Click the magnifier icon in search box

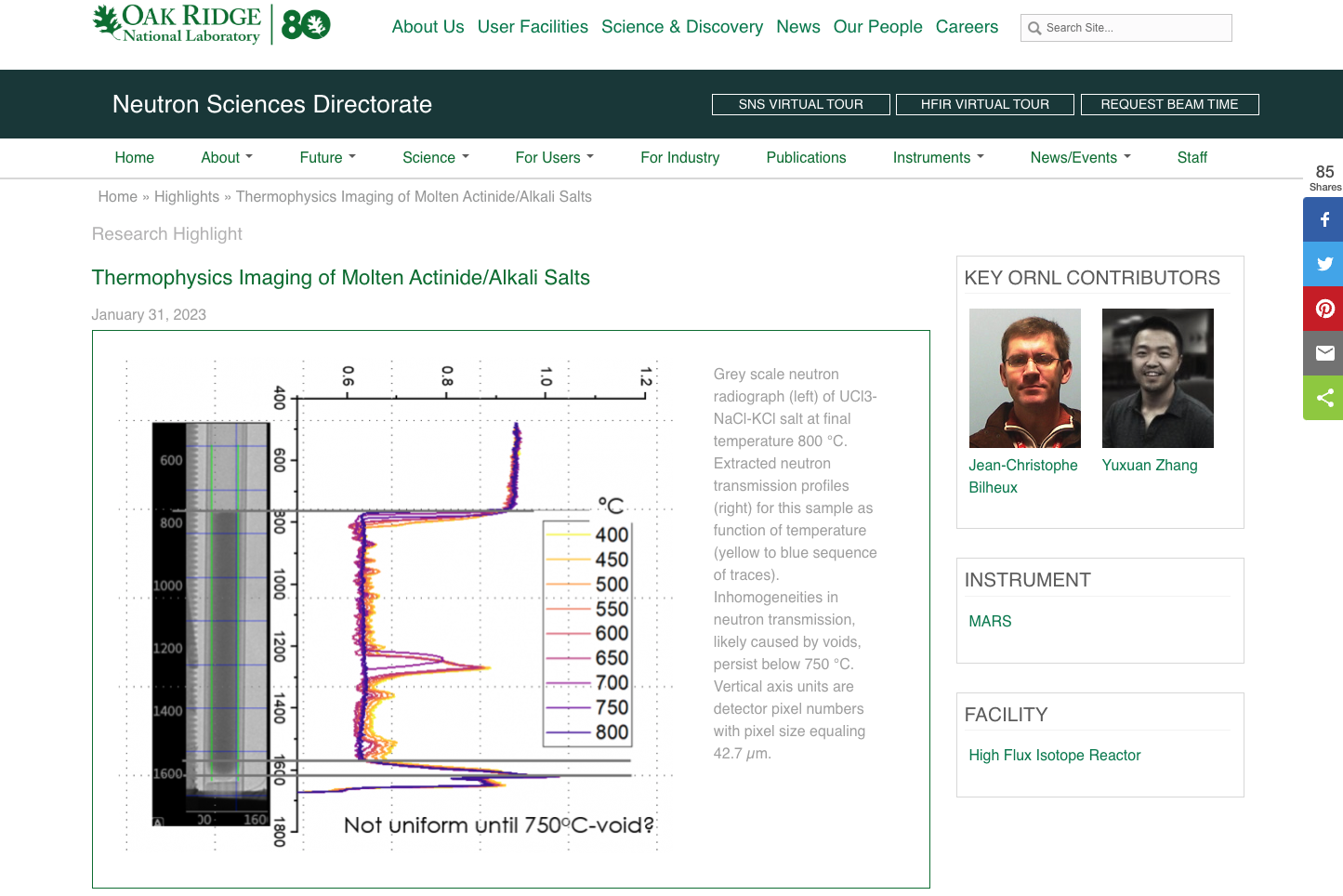tap(1034, 29)
